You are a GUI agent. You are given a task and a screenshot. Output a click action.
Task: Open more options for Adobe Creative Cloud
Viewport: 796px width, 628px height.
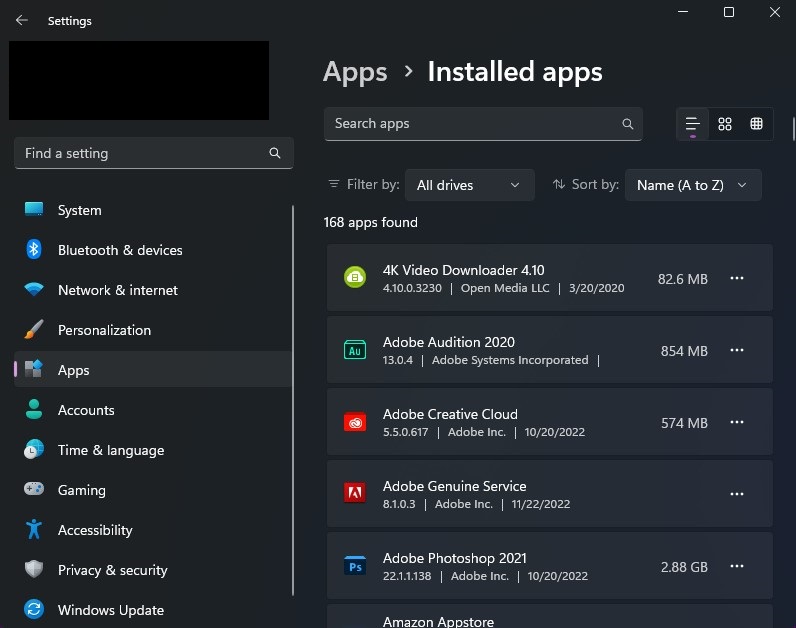pos(737,422)
